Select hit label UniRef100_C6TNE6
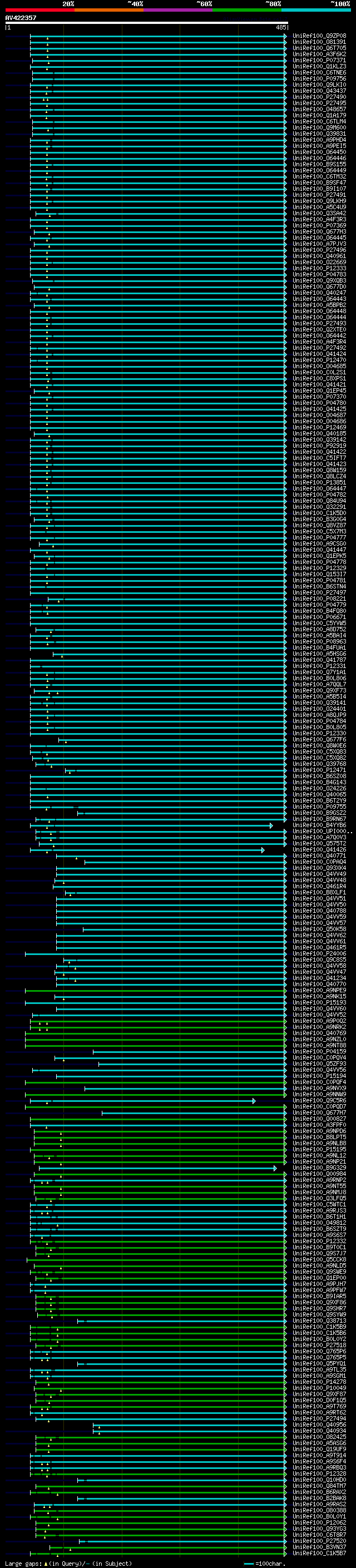The height and width of the screenshot is (1568, 356). tap(319, 72)
